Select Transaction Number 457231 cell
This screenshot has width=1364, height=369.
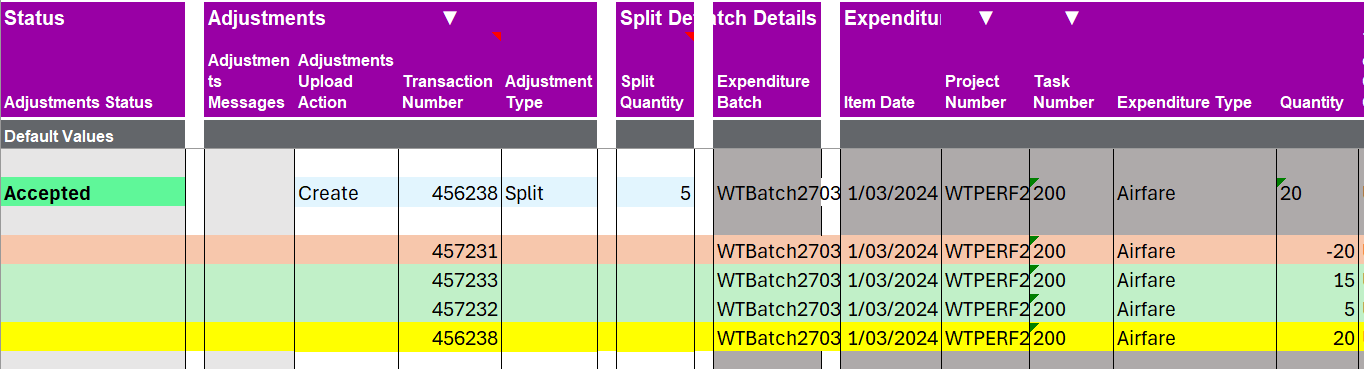click(449, 251)
